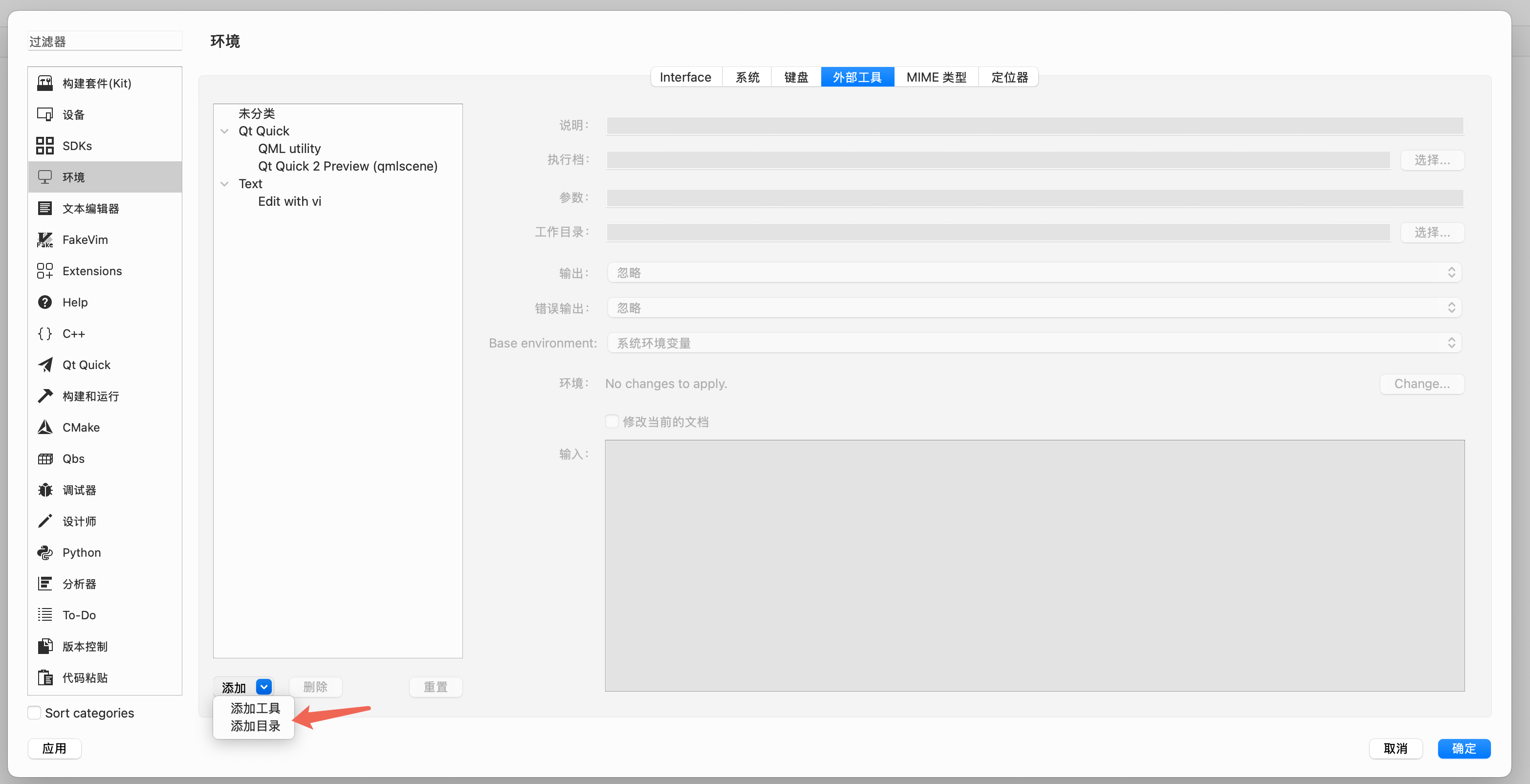Image resolution: width=1530 pixels, height=784 pixels.
Task: Collapse the Qt Quick tree category
Action: (x=224, y=131)
